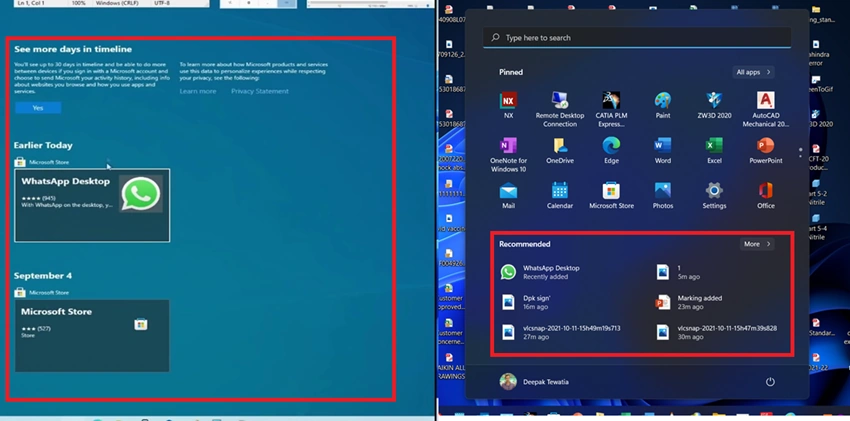Launch Remote Desktop Connection pinned app
Viewport: 850px width, 421px height.
coord(559,109)
